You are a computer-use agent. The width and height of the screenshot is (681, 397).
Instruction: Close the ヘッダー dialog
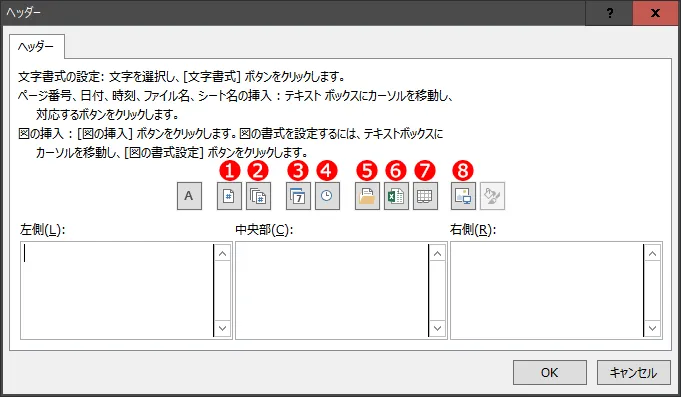(x=655, y=13)
